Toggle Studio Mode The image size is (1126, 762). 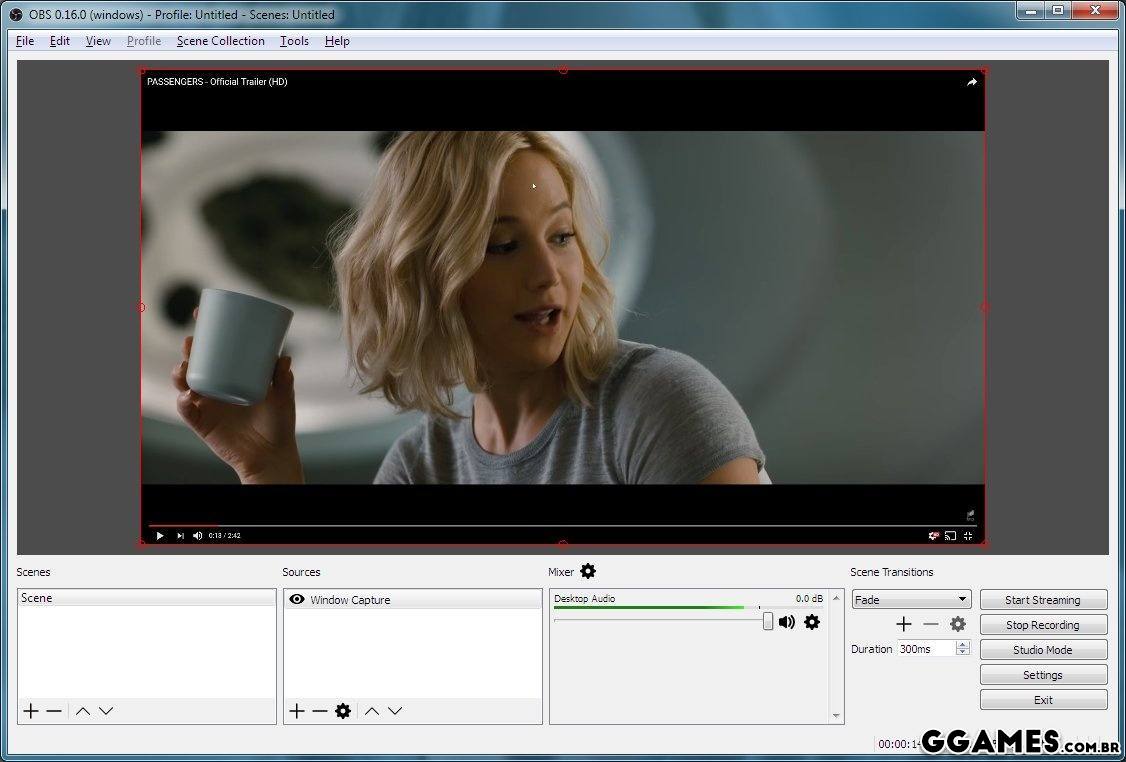[1043, 650]
